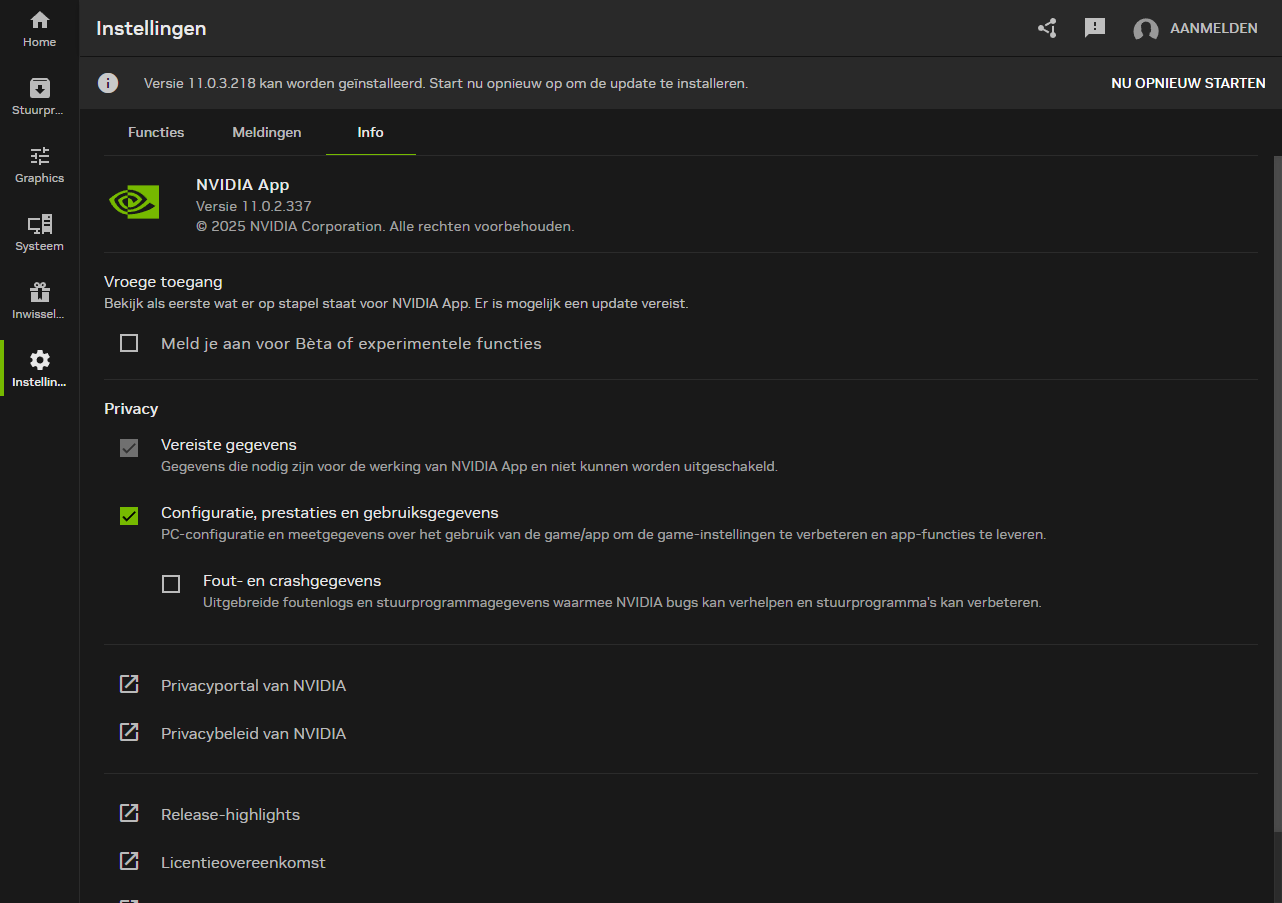Open the feedback icon in the top bar
The image size is (1282, 903).
click(x=1095, y=28)
